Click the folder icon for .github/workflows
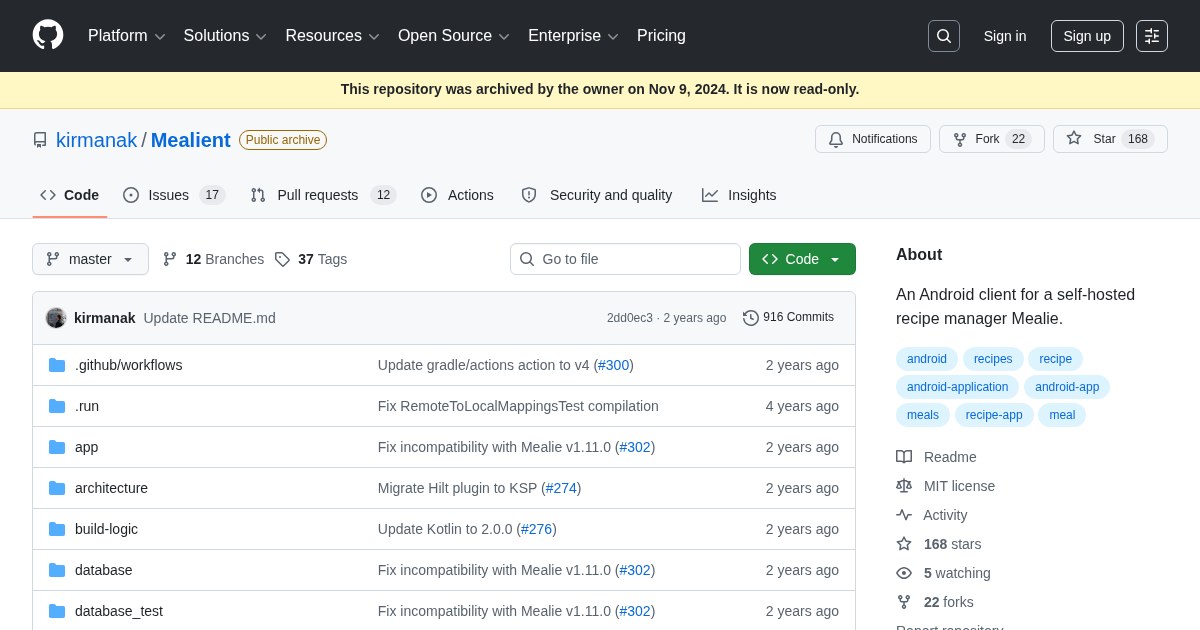The width and height of the screenshot is (1200, 630). (57, 365)
